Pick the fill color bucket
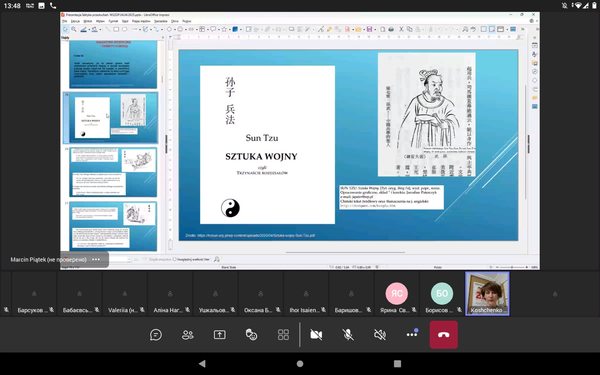Viewport: 600px width, 375px height. [94, 29]
